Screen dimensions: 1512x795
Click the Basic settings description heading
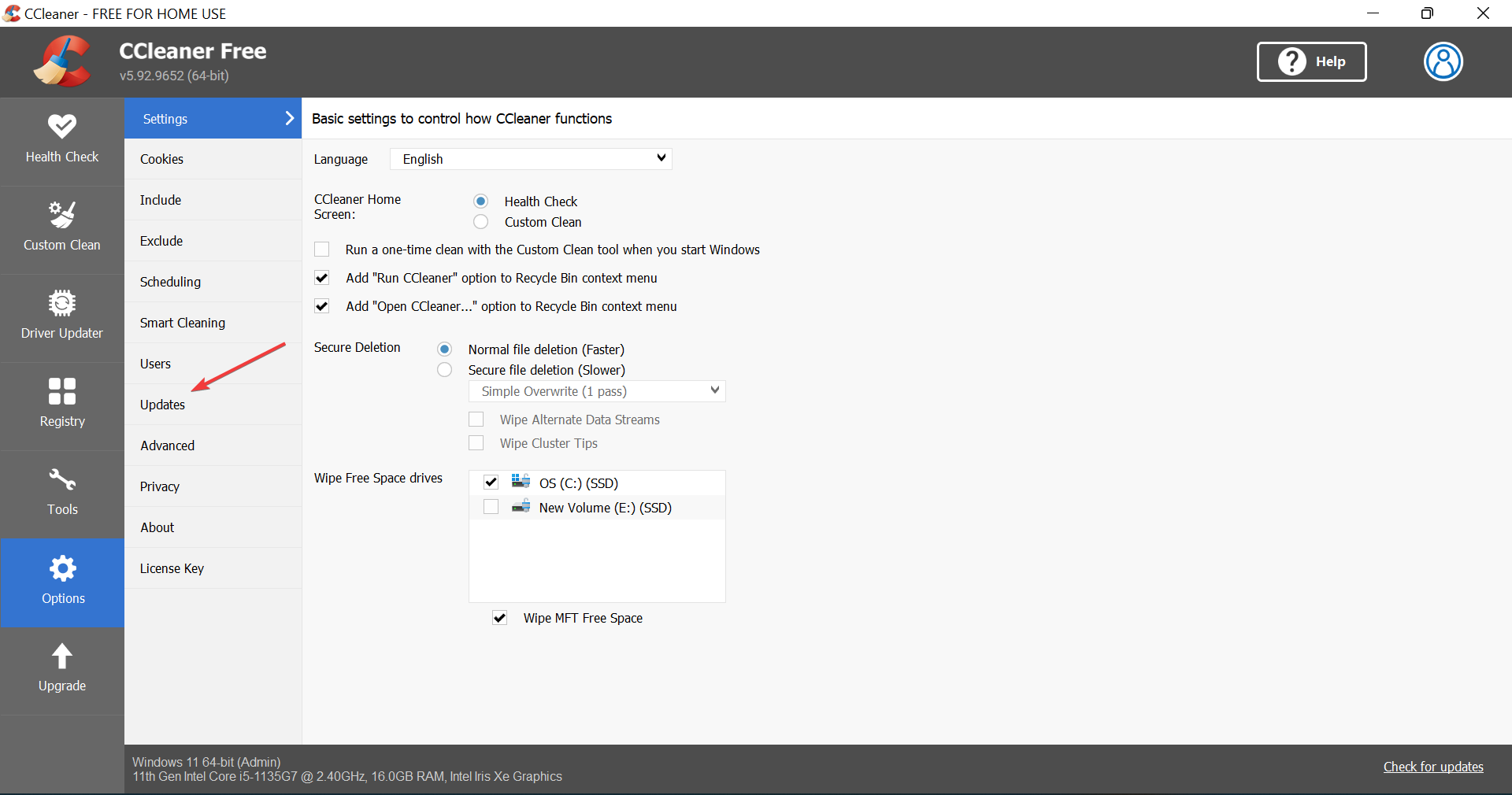[x=461, y=118]
